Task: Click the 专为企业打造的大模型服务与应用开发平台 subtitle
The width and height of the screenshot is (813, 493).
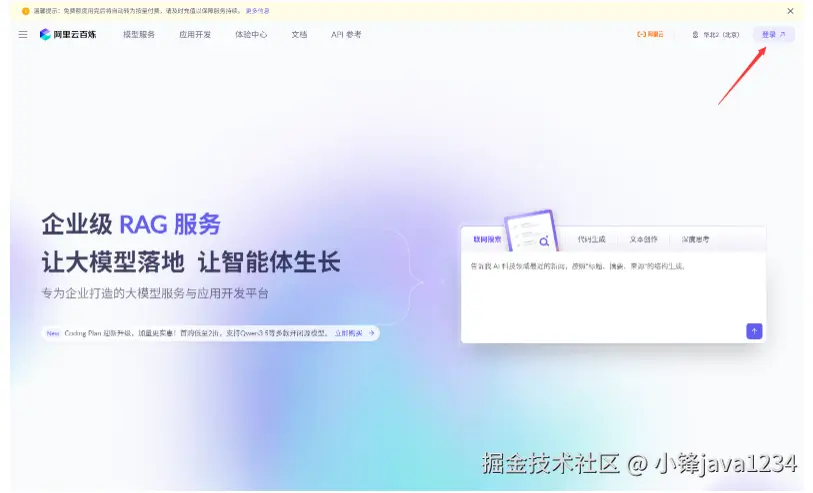Action: coord(155,293)
